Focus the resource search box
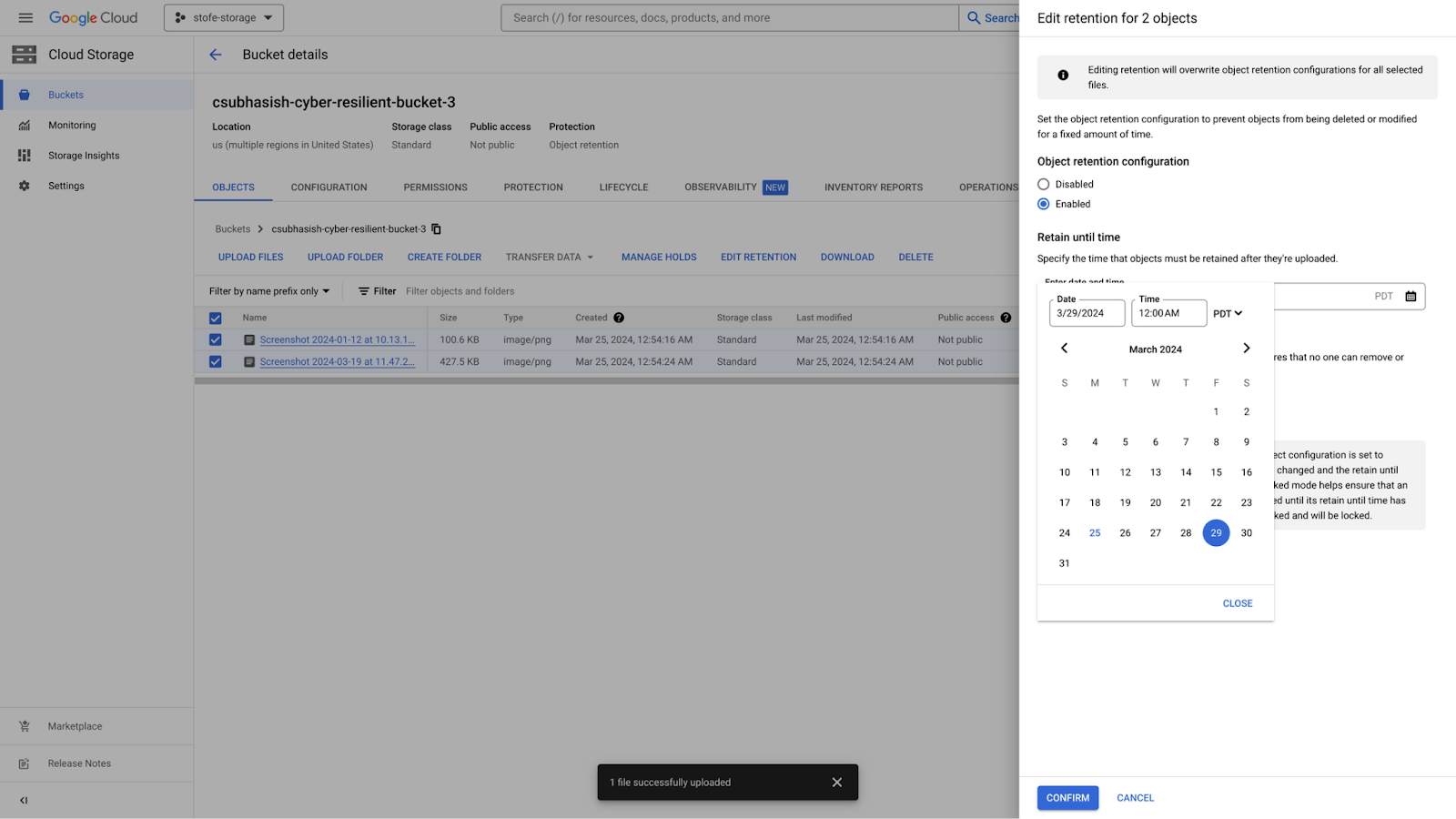Screen dimensions: 1456x819 730,18
